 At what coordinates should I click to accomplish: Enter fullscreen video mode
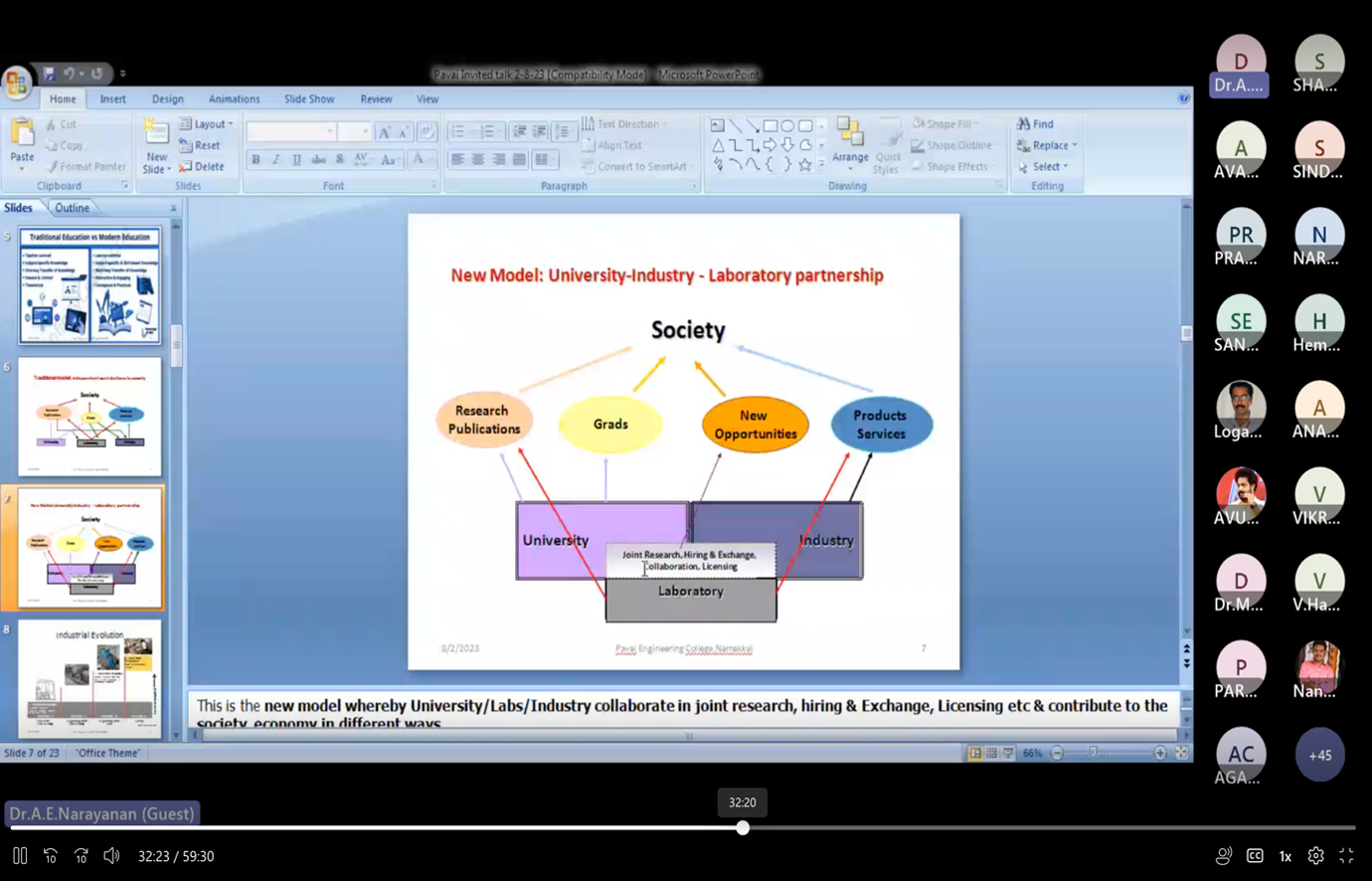pos(1346,856)
